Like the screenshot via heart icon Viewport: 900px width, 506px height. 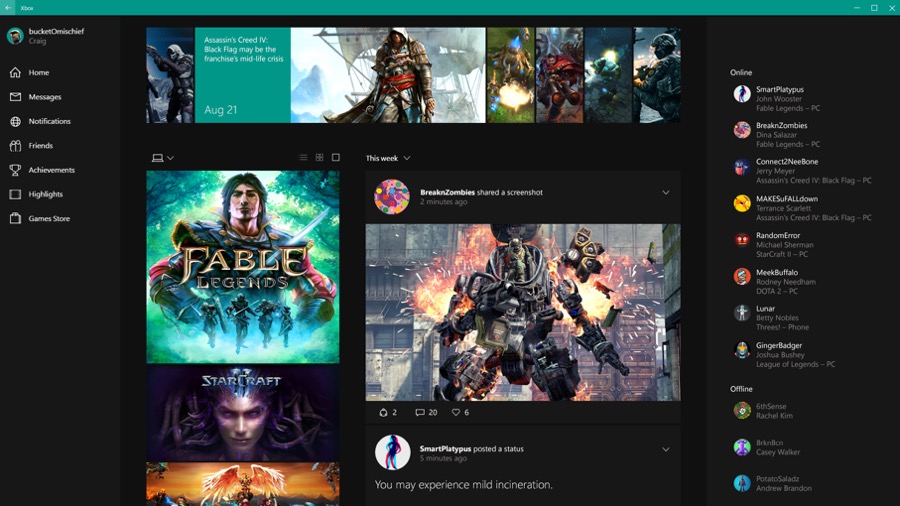pos(456,412)
